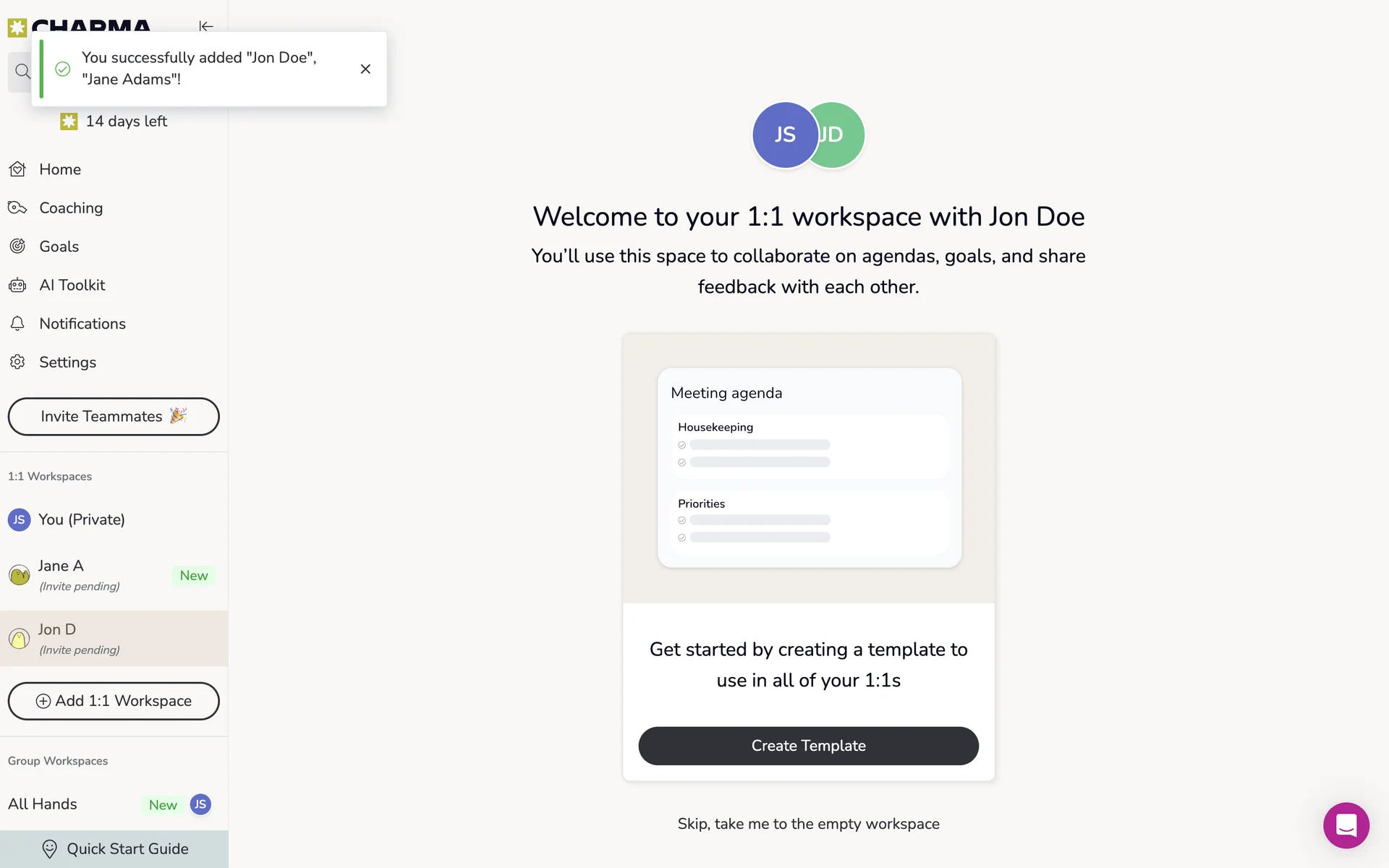Click the search magnifier icon
Screen dimensions: 1389x868
coord(22,71)
